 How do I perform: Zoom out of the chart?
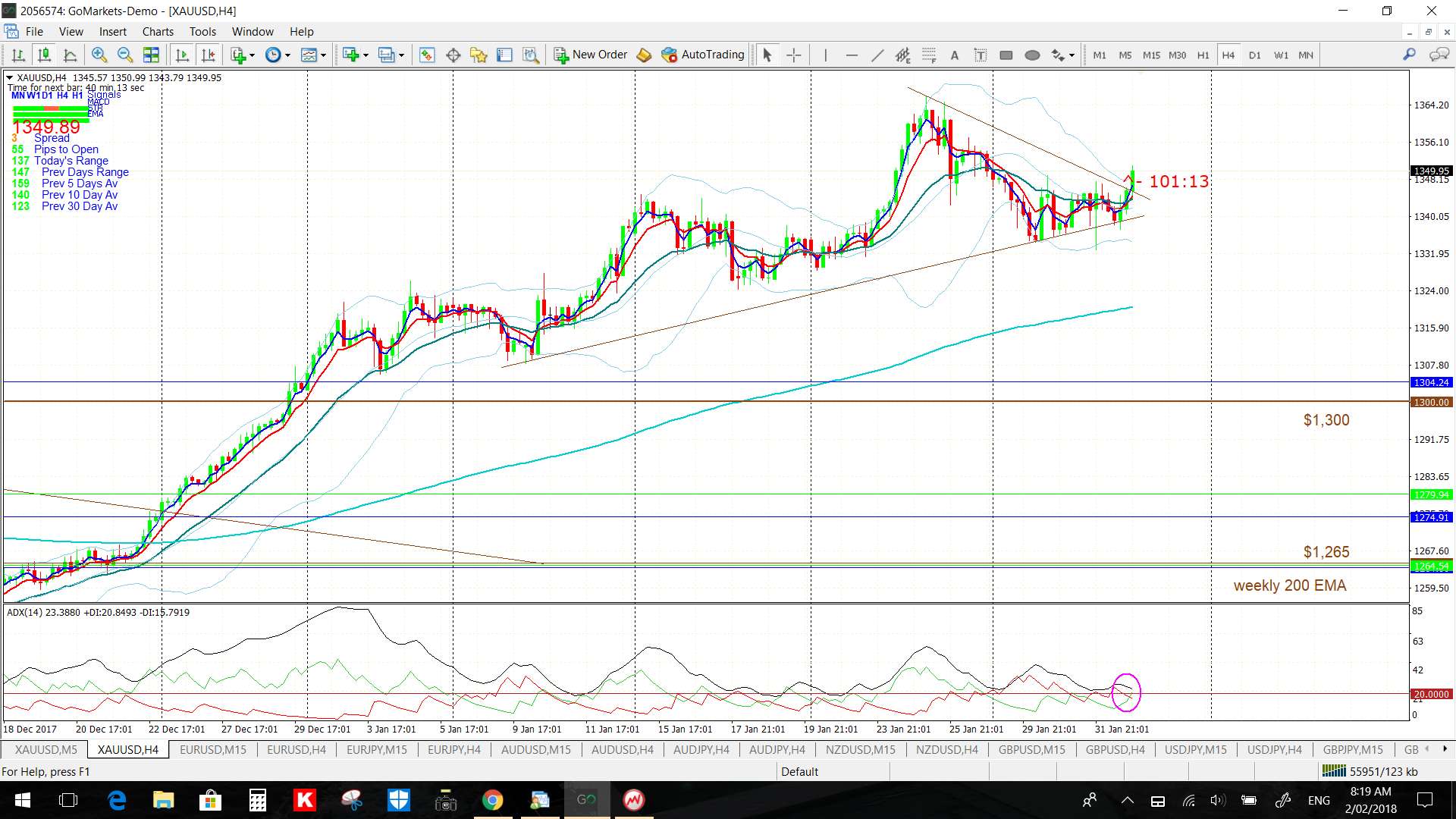coord(125,55)
